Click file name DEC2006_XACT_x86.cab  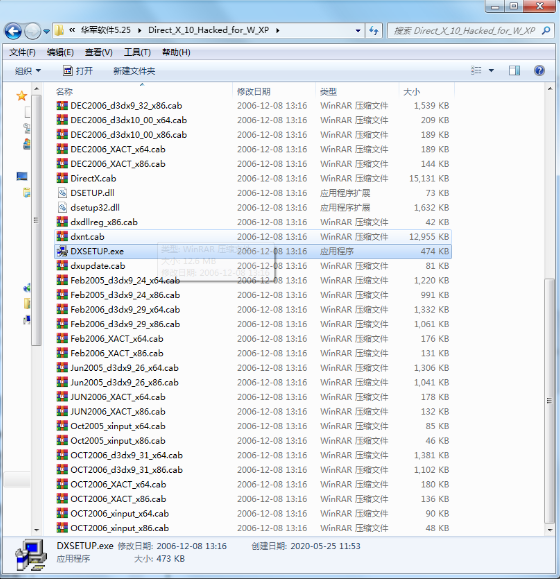coord(118,164)
